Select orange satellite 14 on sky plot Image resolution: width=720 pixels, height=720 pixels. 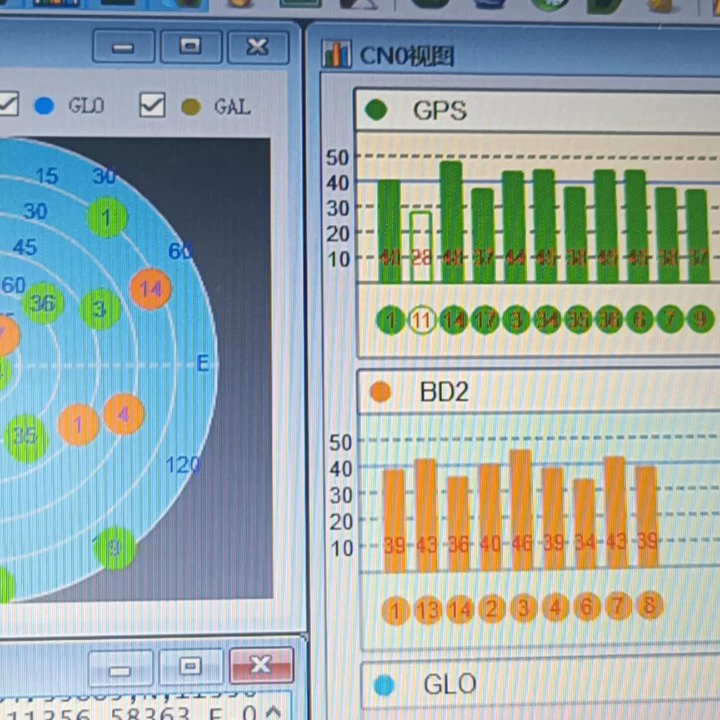[x=151, y=289]
